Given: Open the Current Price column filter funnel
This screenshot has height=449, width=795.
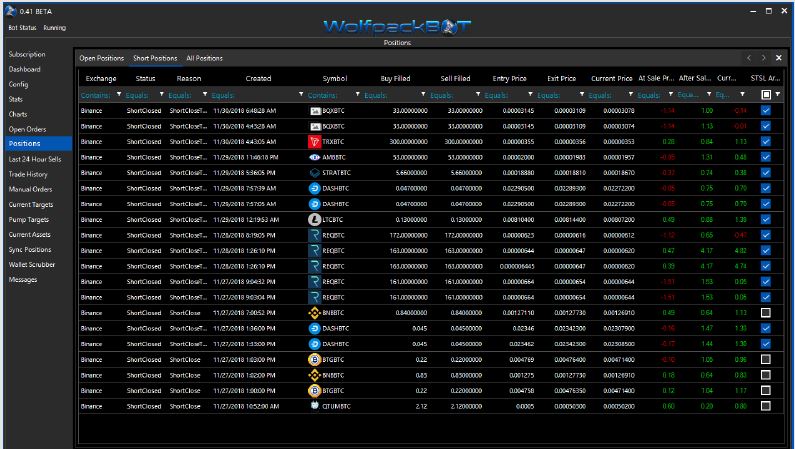Looking at the screenshot, I should coord(631,94).
